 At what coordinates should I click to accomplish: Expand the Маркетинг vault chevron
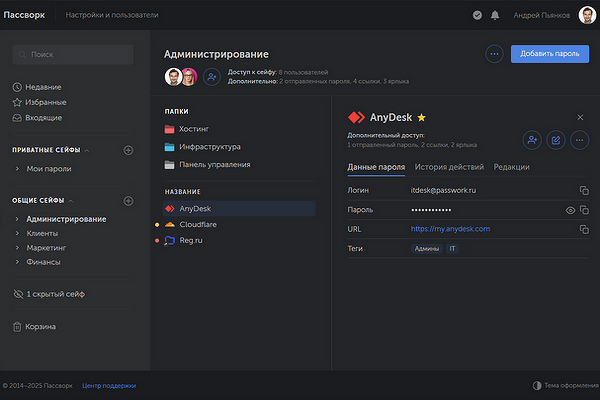tap(17, 248)
